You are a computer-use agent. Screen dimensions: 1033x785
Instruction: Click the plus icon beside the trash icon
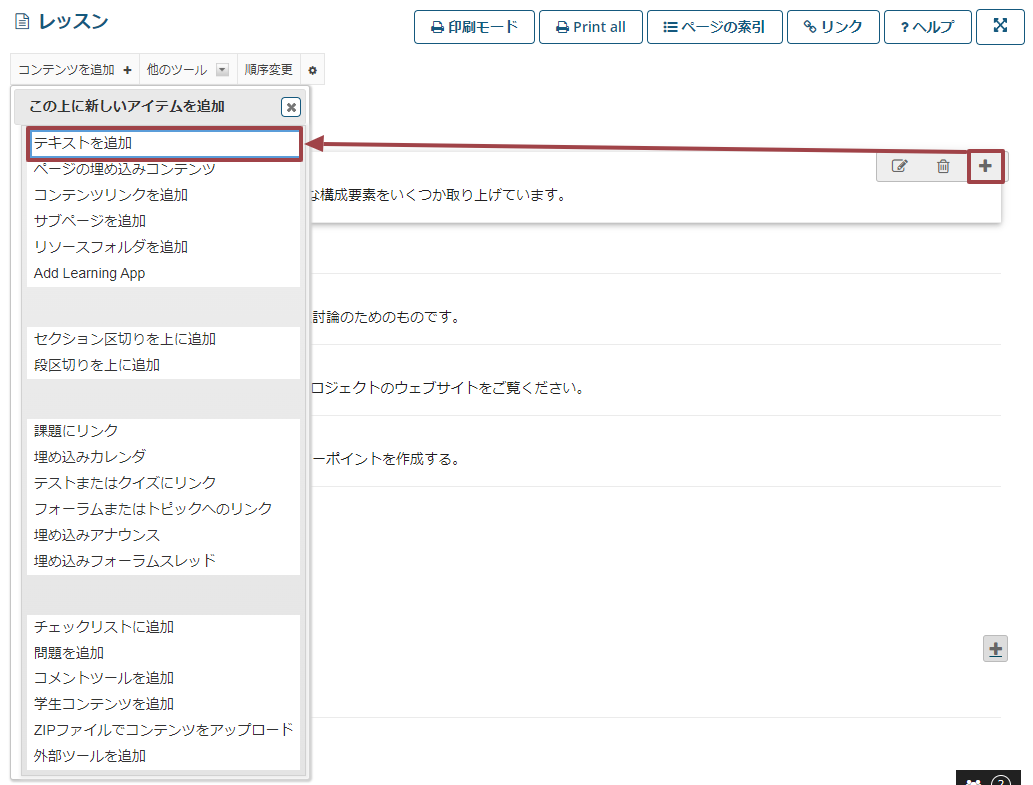tap(985, 166)
